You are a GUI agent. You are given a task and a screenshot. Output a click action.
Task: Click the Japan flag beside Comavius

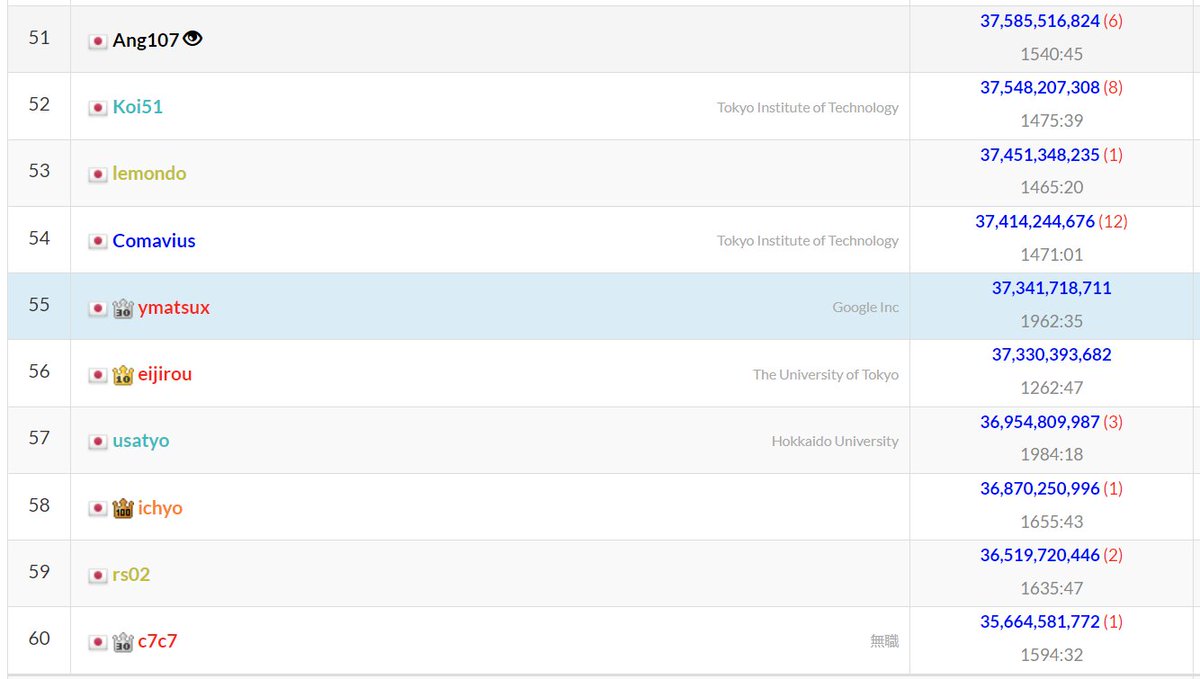click(98, 242)
